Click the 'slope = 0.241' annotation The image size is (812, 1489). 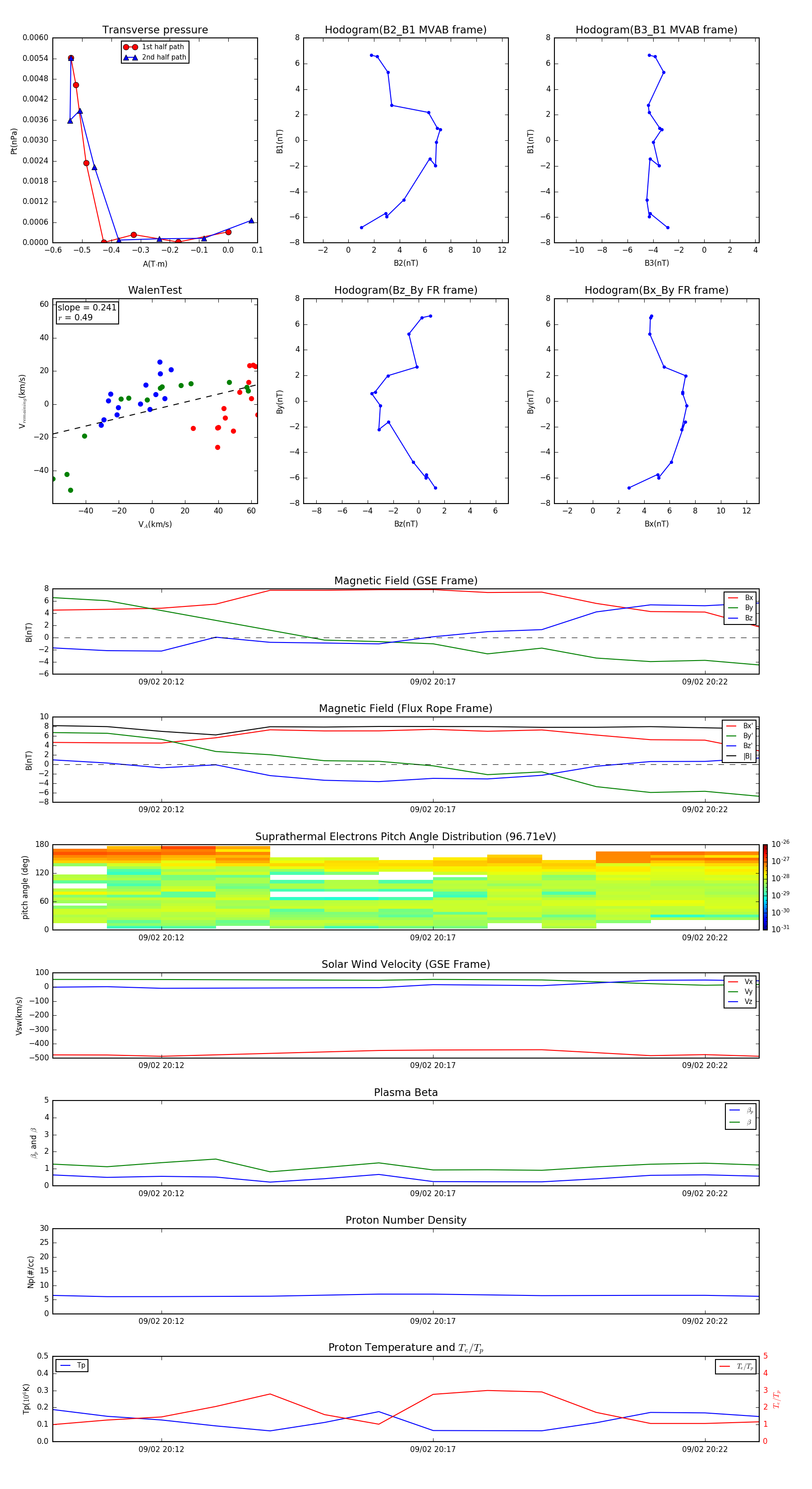pyautogui.click(x=87, y=308)
